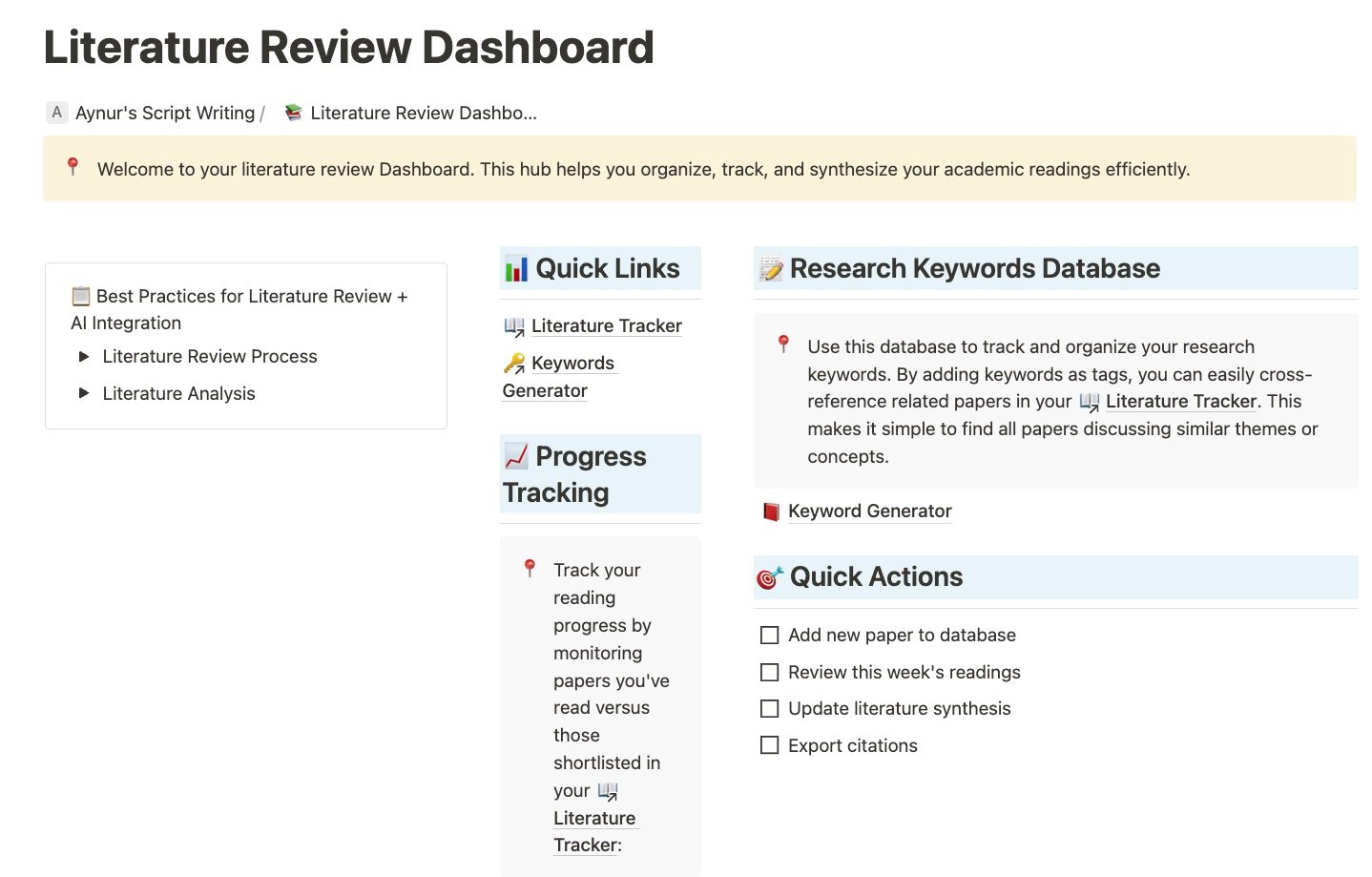Click 'Best Practices for Literature Review + AI Integration' text

tap(239, 309)
